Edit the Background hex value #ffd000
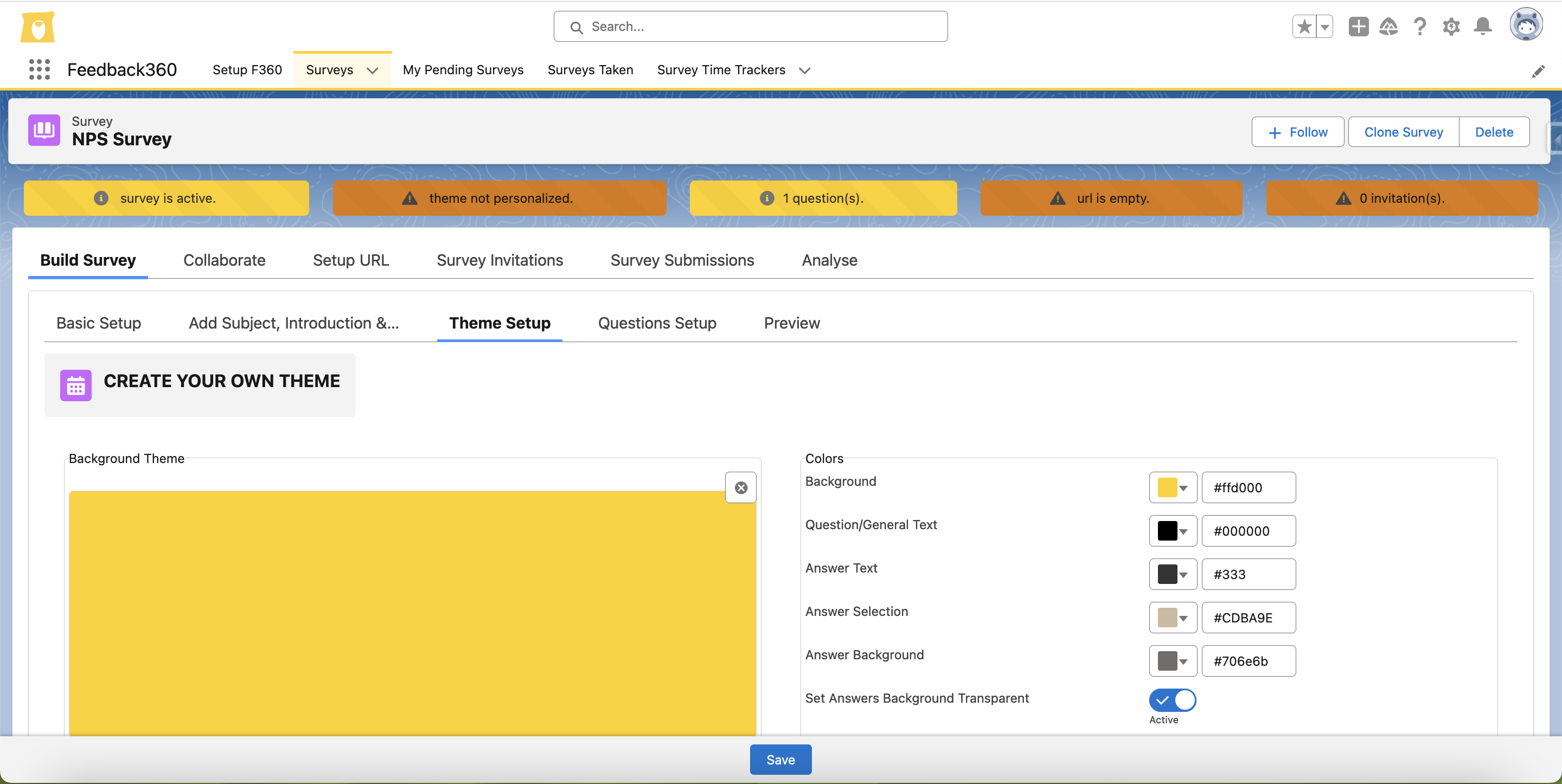Viewport: 1562px width, 784px height. (x=1249, y=487)
